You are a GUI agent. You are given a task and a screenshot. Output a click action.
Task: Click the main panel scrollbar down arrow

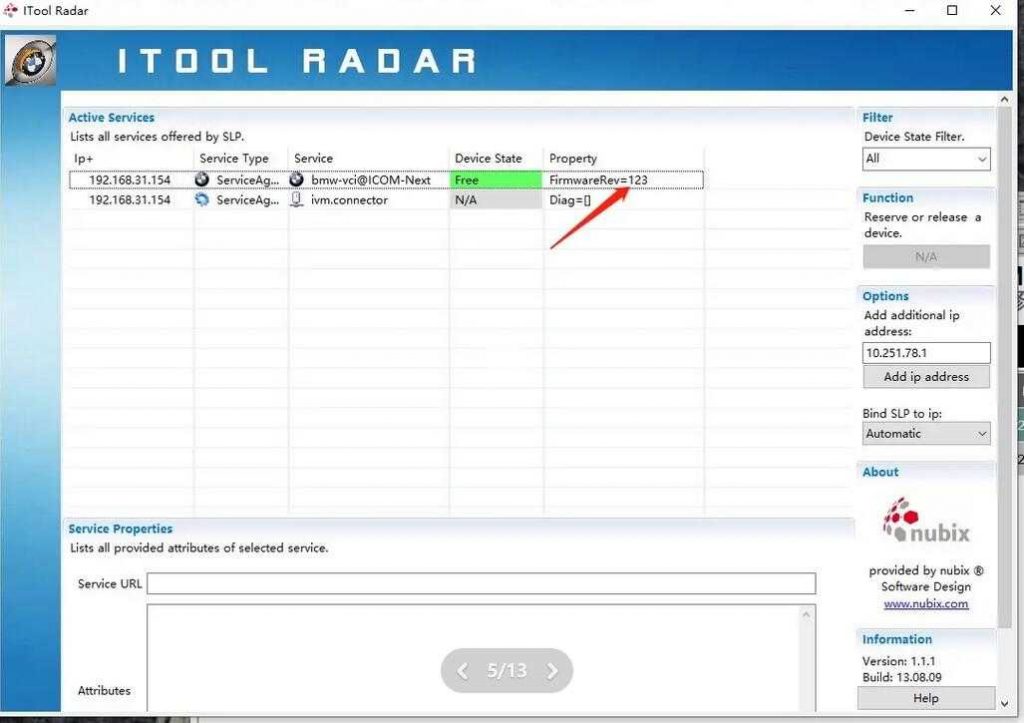(1004, 704)
